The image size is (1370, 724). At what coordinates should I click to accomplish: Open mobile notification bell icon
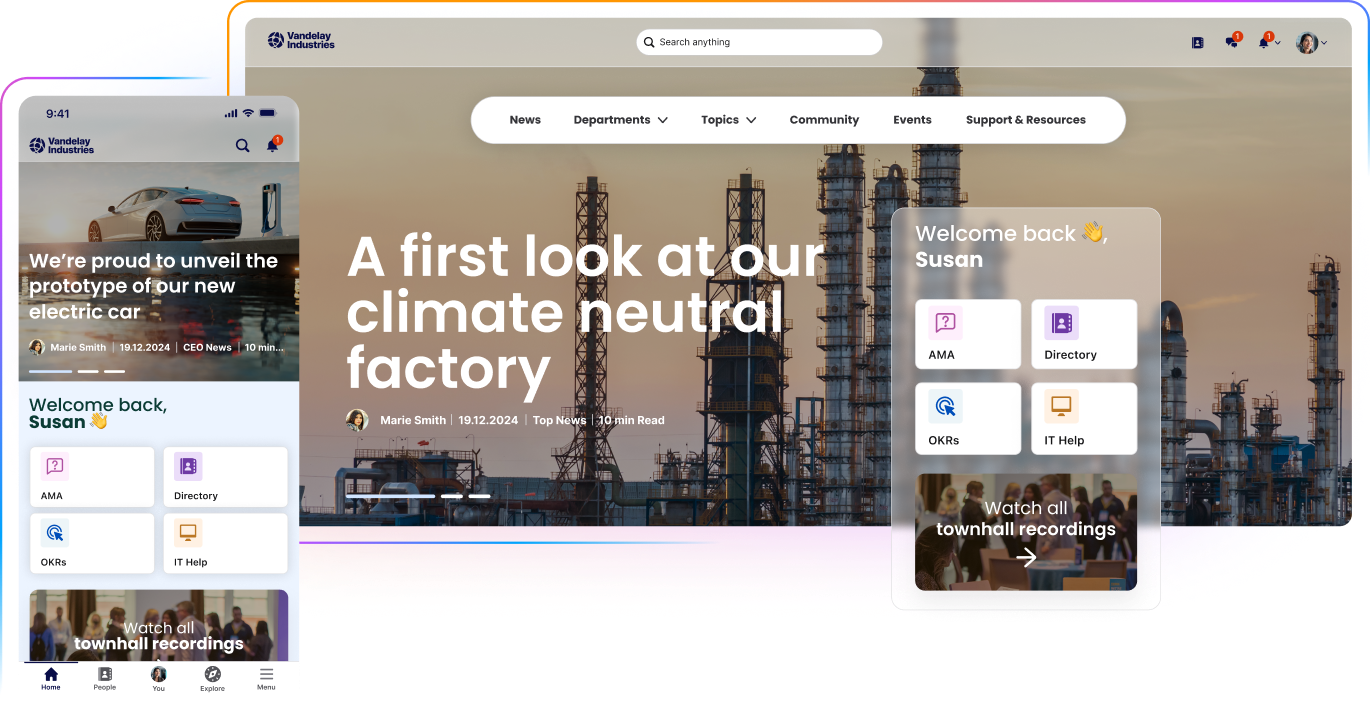[273, 145]
